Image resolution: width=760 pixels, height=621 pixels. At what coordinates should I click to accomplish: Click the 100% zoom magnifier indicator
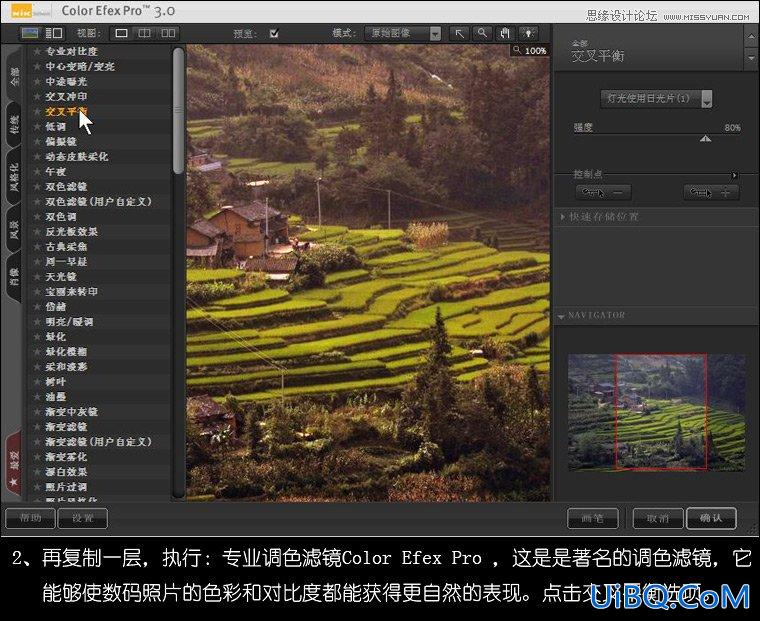529,50
